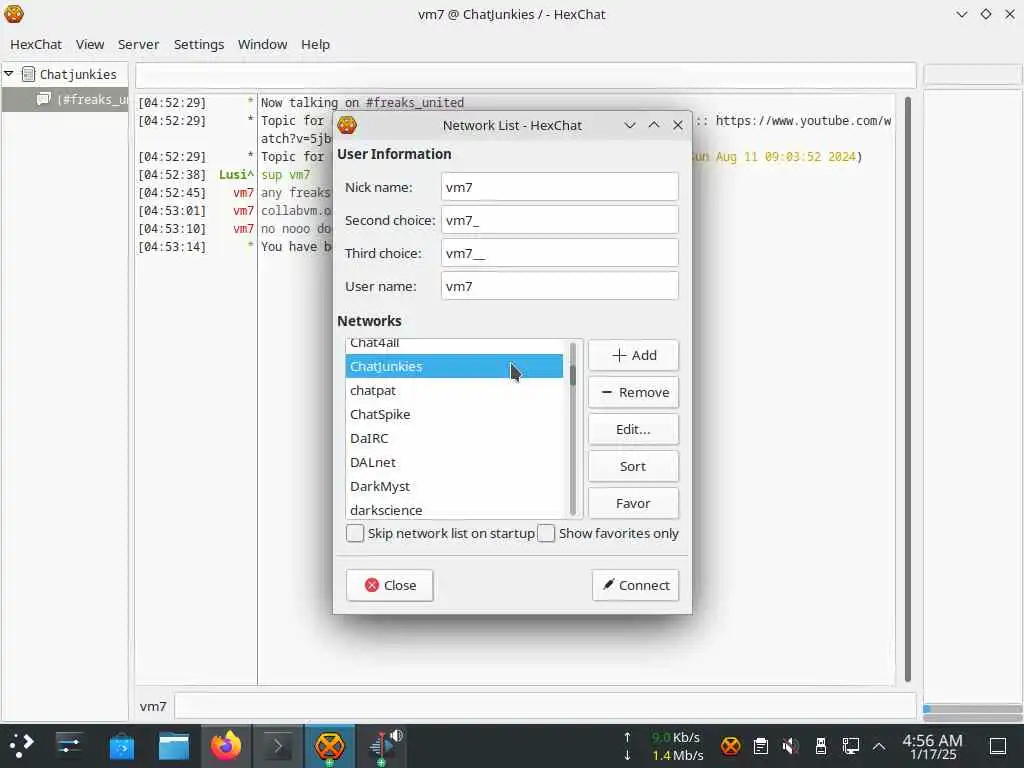Open removable devices tray icon
Screen dimensions: 1024x768
coord(821,746)
